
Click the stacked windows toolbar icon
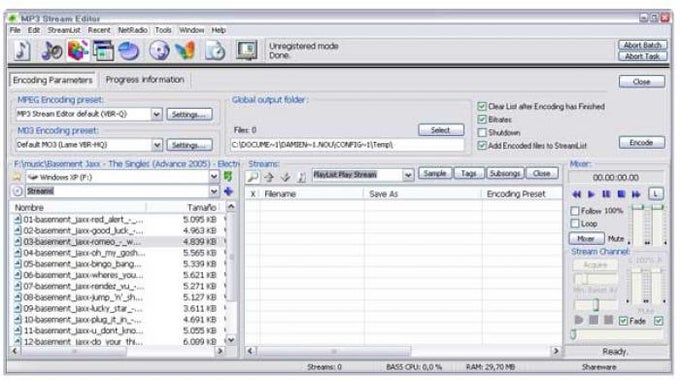tap(103, 50)
